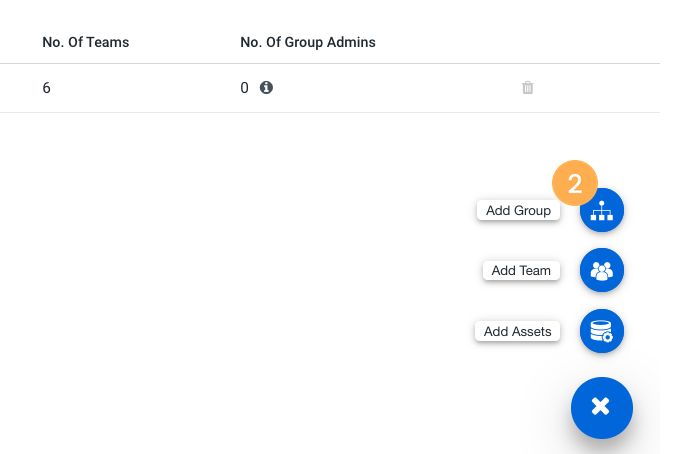Click the Add Group label
Viewport: 673px width, 454px height.
pyautogui.click(x=518, y=211)
